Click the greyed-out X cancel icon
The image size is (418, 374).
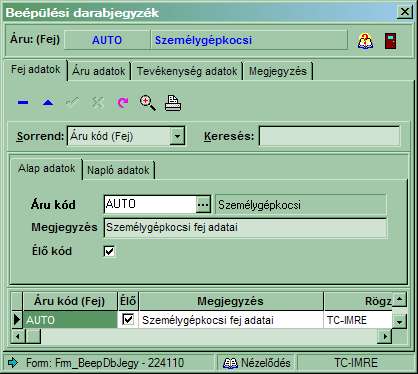pyautogui.click(x=97, y=103)
